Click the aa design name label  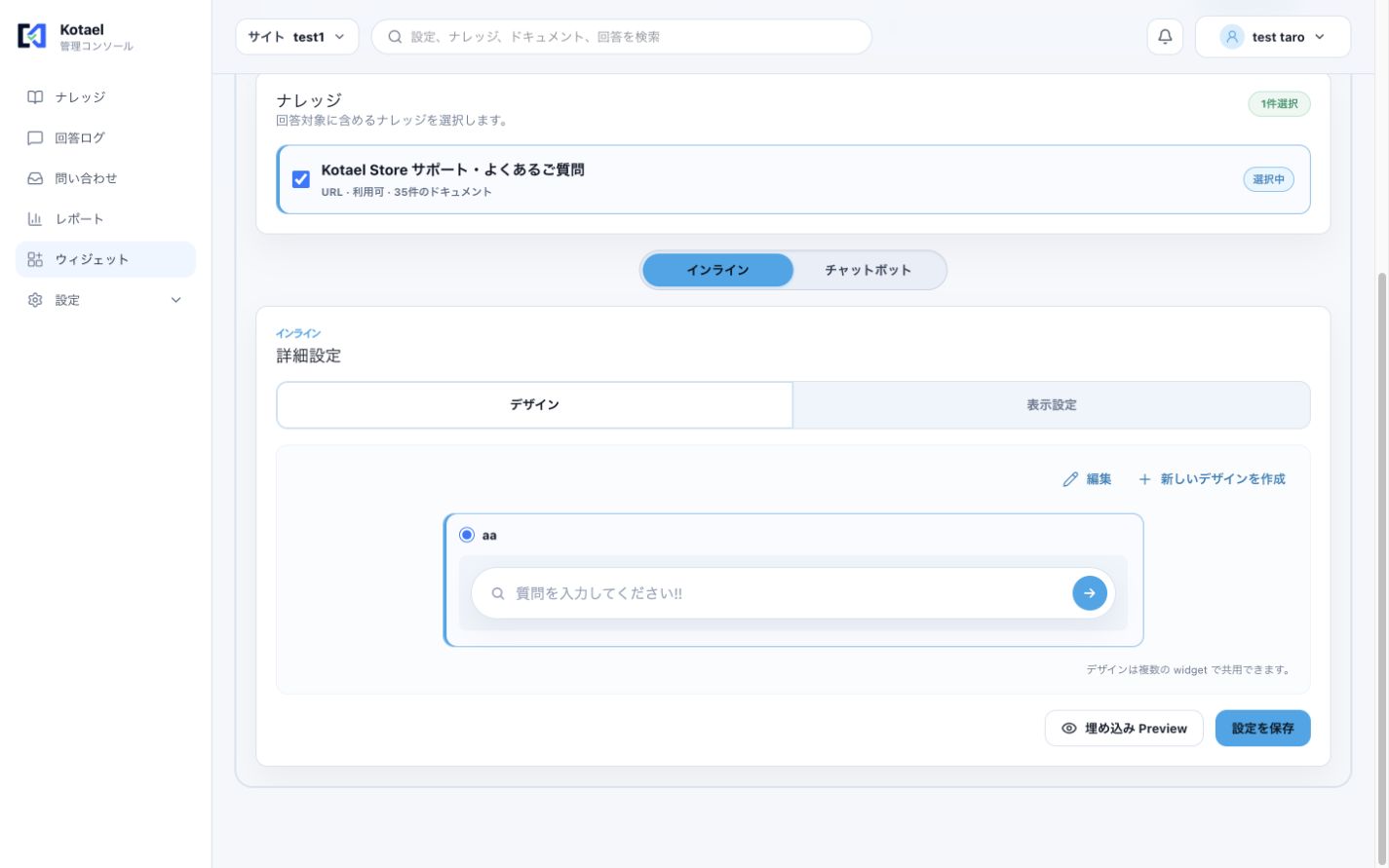(489, 536)
